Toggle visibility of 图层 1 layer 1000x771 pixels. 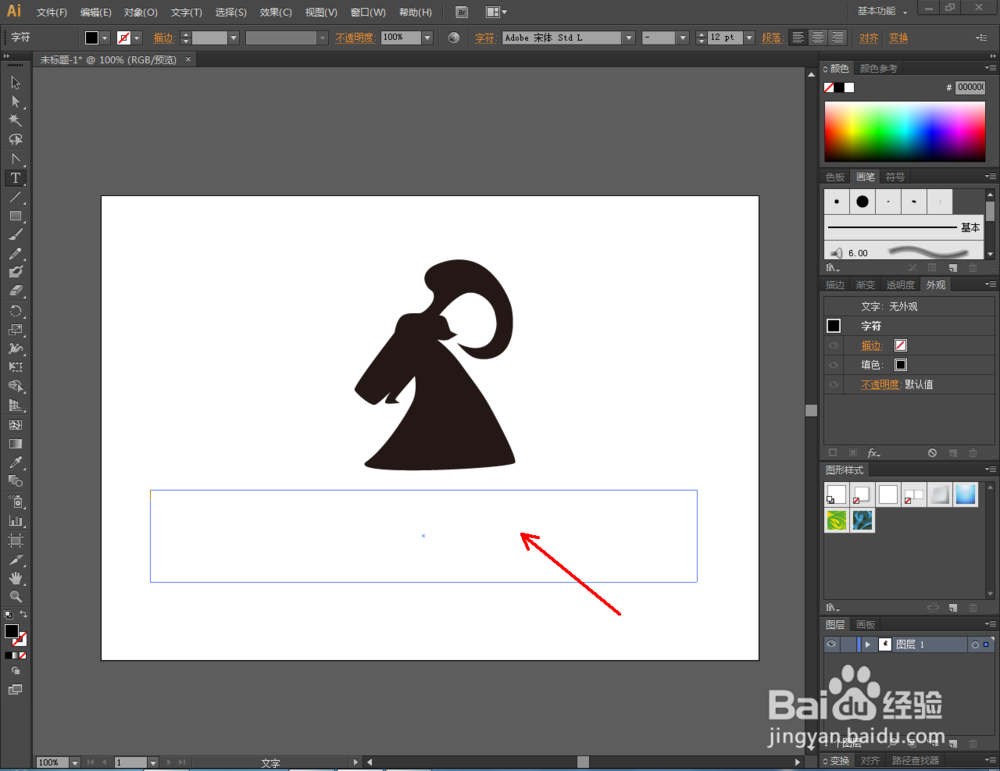(x=831, y=644)
